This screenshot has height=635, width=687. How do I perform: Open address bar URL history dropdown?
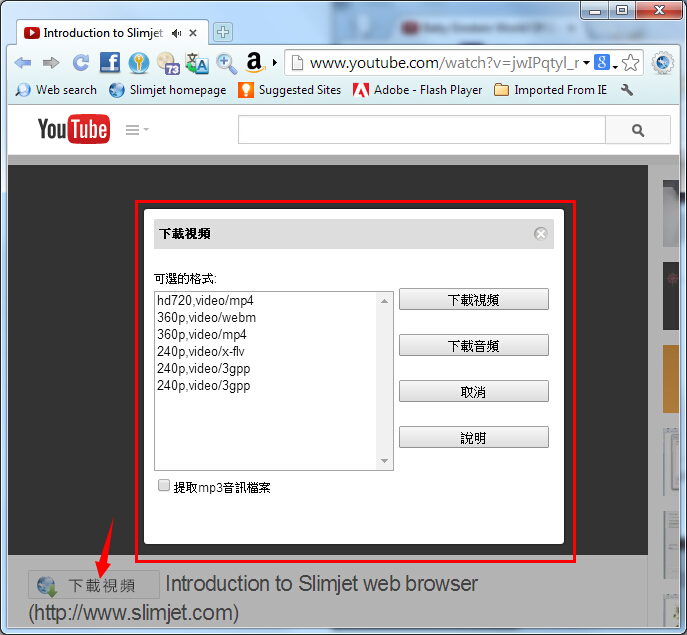[586, 63]
